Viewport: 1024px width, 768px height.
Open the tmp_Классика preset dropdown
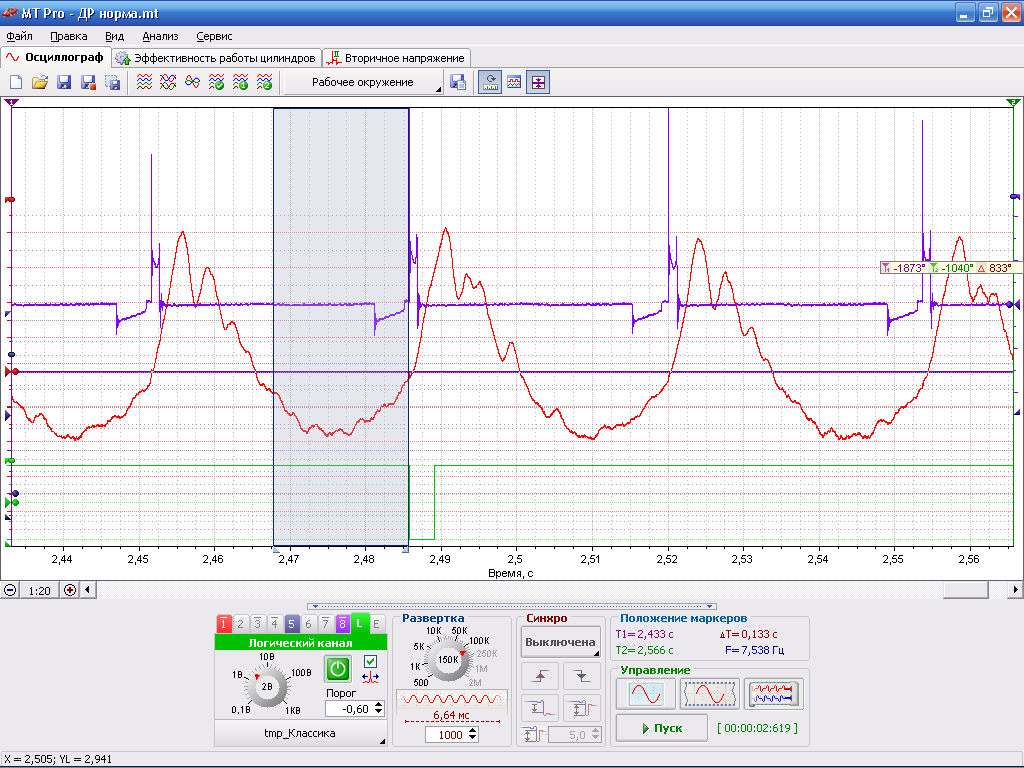pyautogui.click(x=300, y=733)
